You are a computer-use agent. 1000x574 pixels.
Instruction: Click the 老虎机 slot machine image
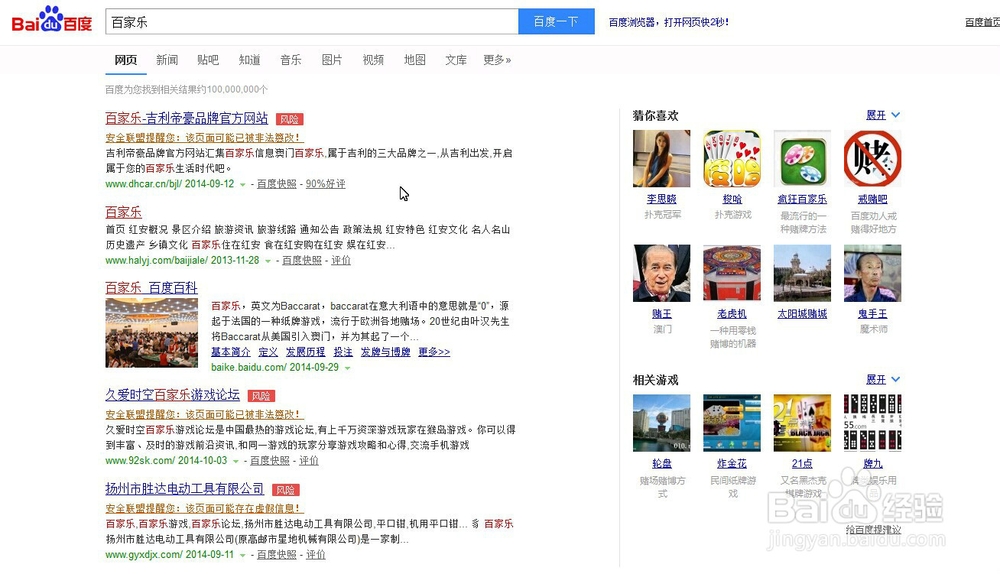coord(732,273)
